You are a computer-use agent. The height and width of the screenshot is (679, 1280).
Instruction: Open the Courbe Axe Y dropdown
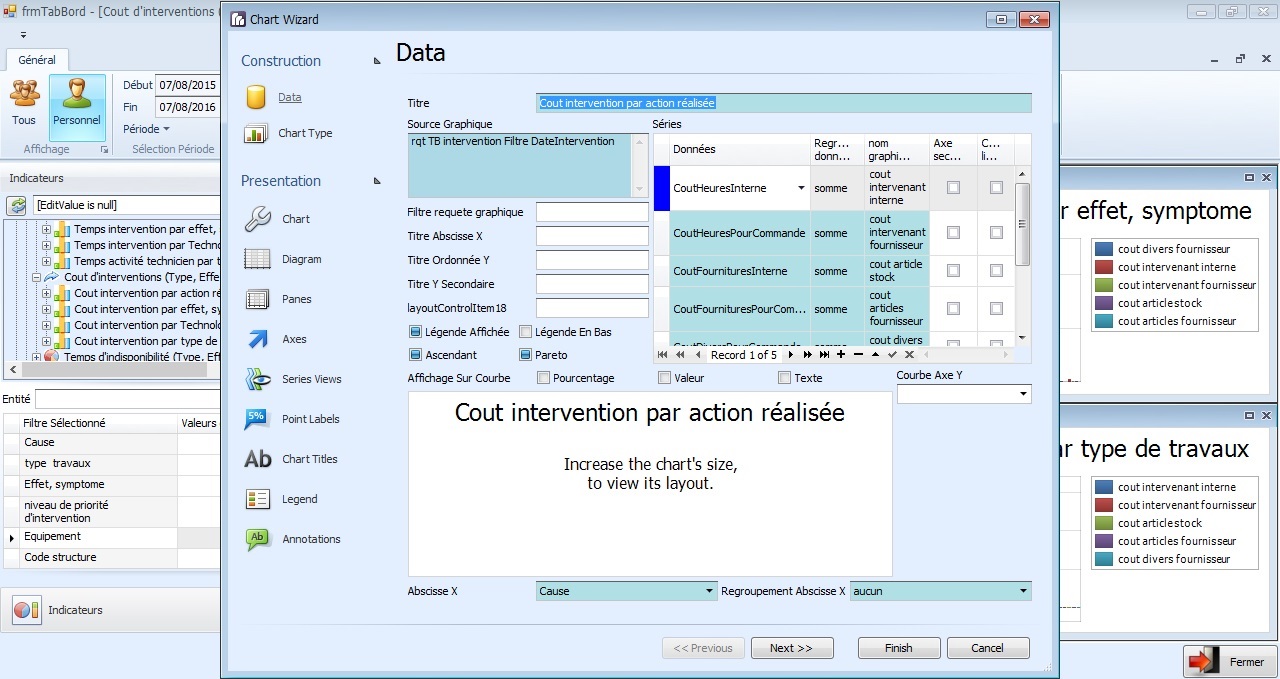1023,395
